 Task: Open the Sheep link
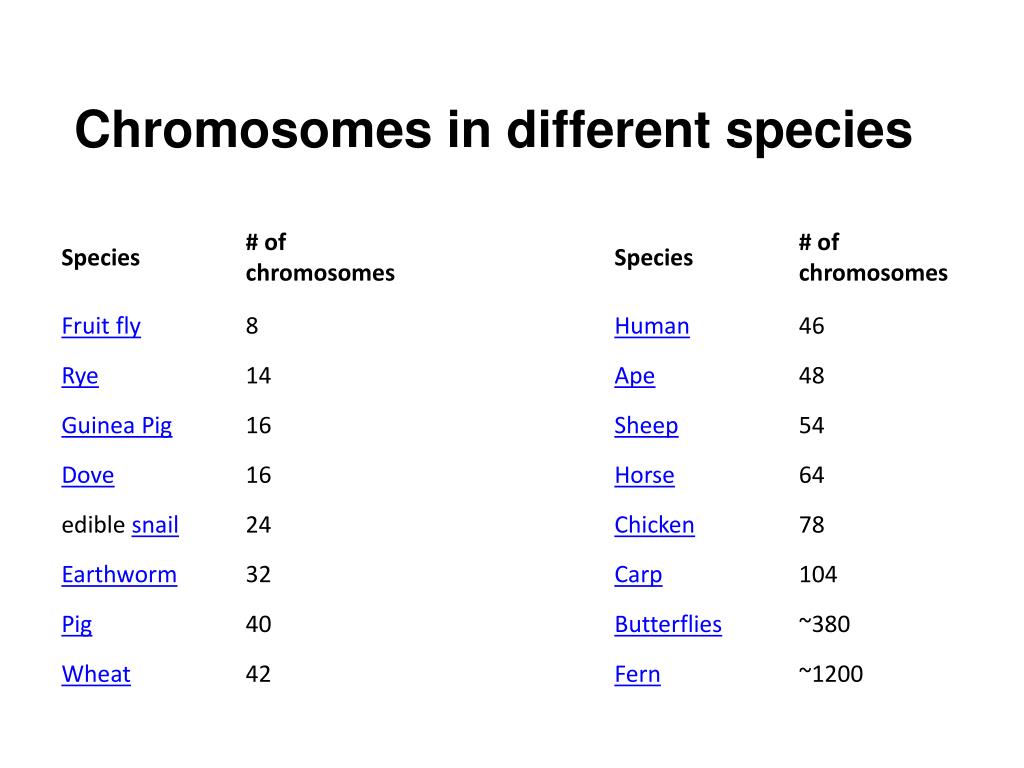click(647, 426)
